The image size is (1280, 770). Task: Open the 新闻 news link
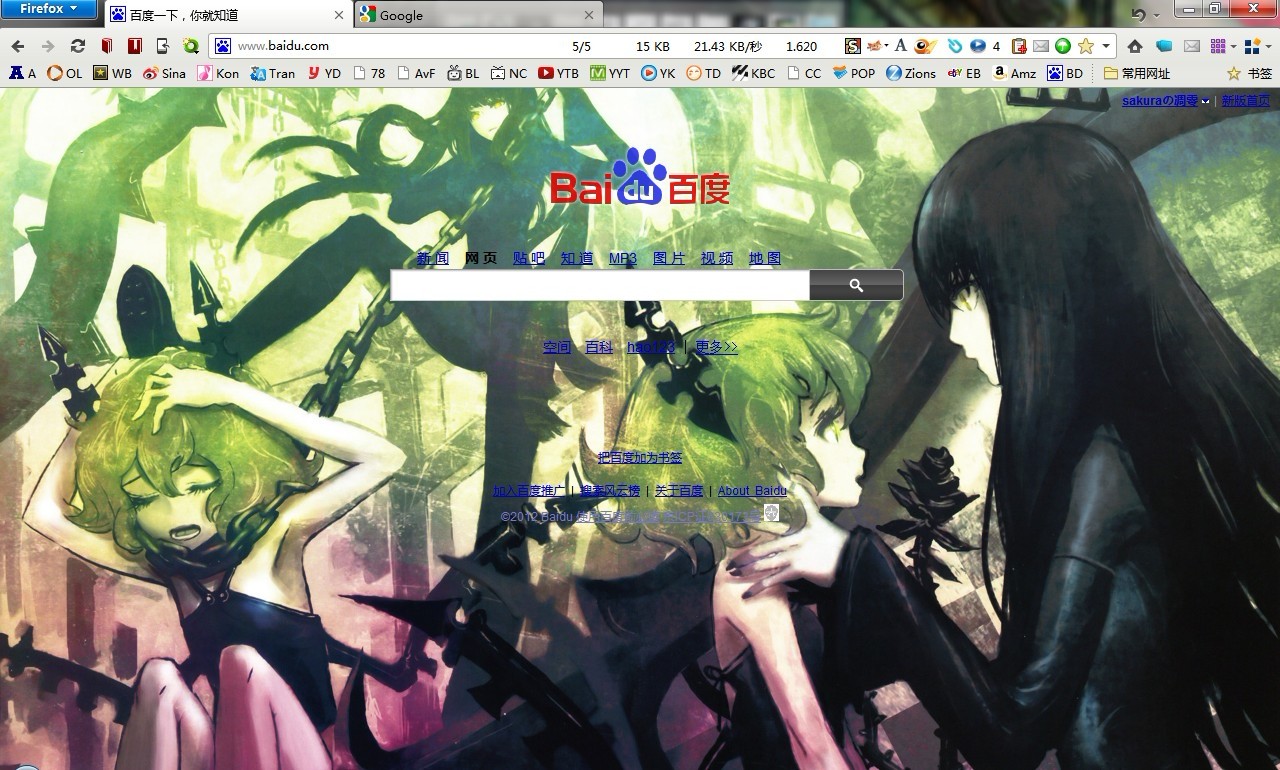pos(433,258)
